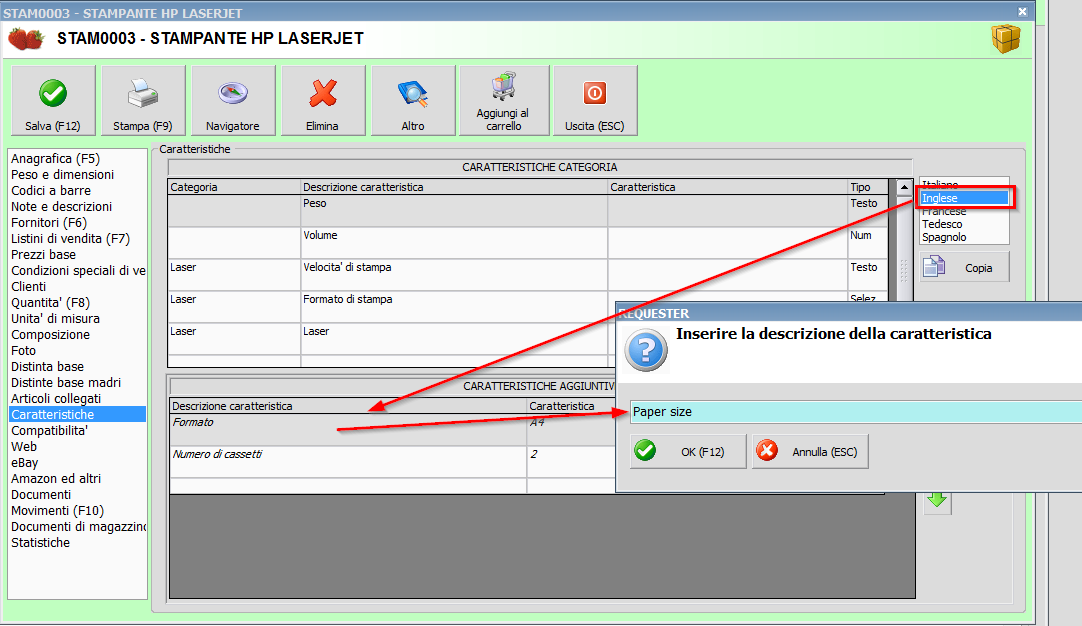Open the Altro magnifier button
The height and width of the screenshot is (626, 1082).
click(413, 101)
